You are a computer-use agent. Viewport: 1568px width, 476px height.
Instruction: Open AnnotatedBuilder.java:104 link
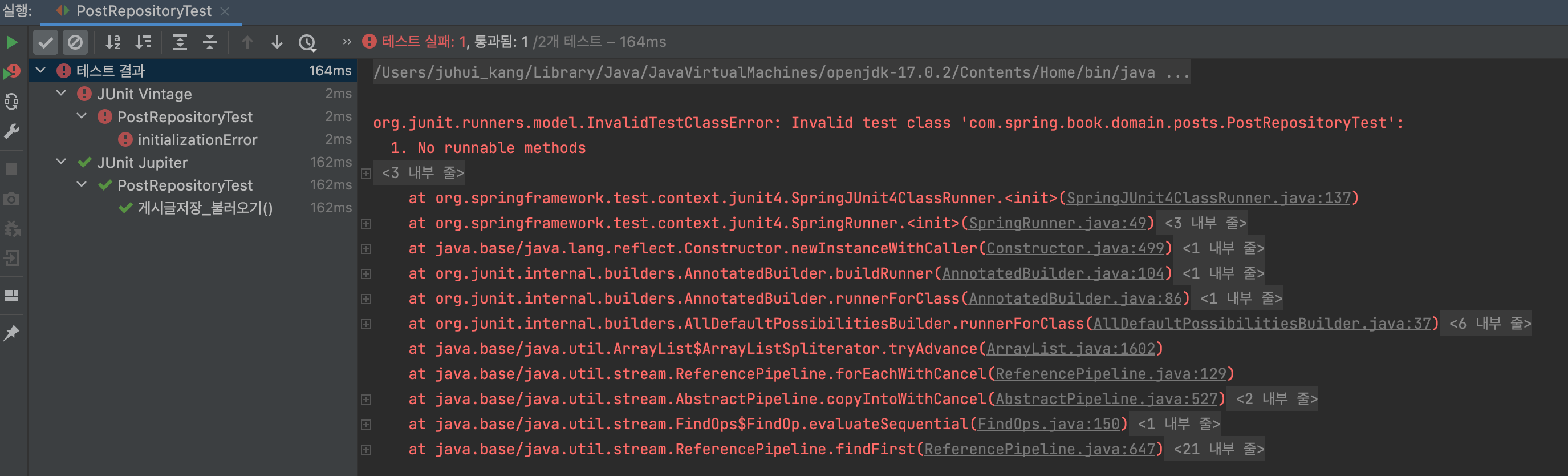point(1053,273)
